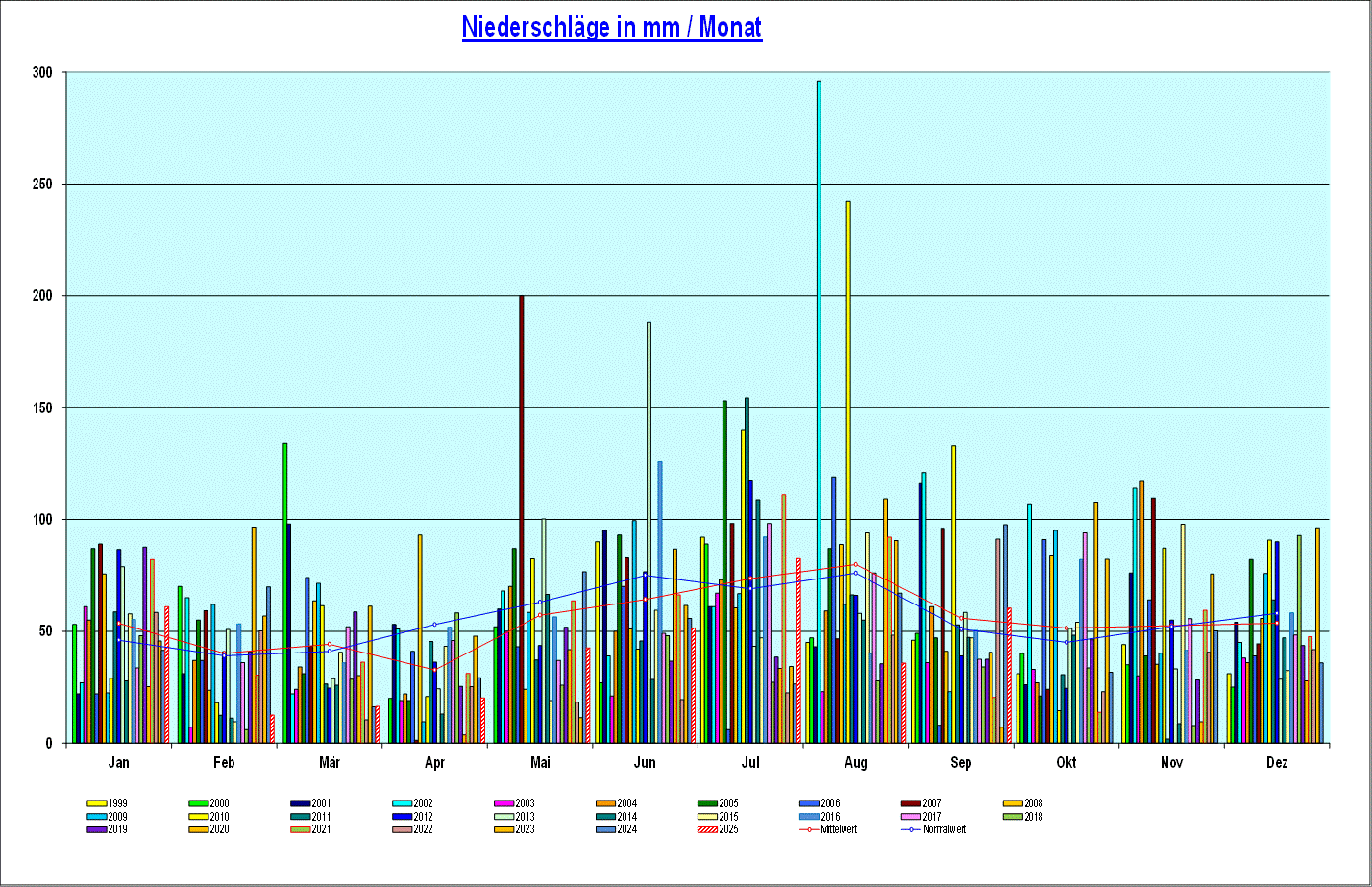Screen dimensions: 1372x887
Task: Select the dark red 200 mm bar in Mai
Action: coord(522,519)
